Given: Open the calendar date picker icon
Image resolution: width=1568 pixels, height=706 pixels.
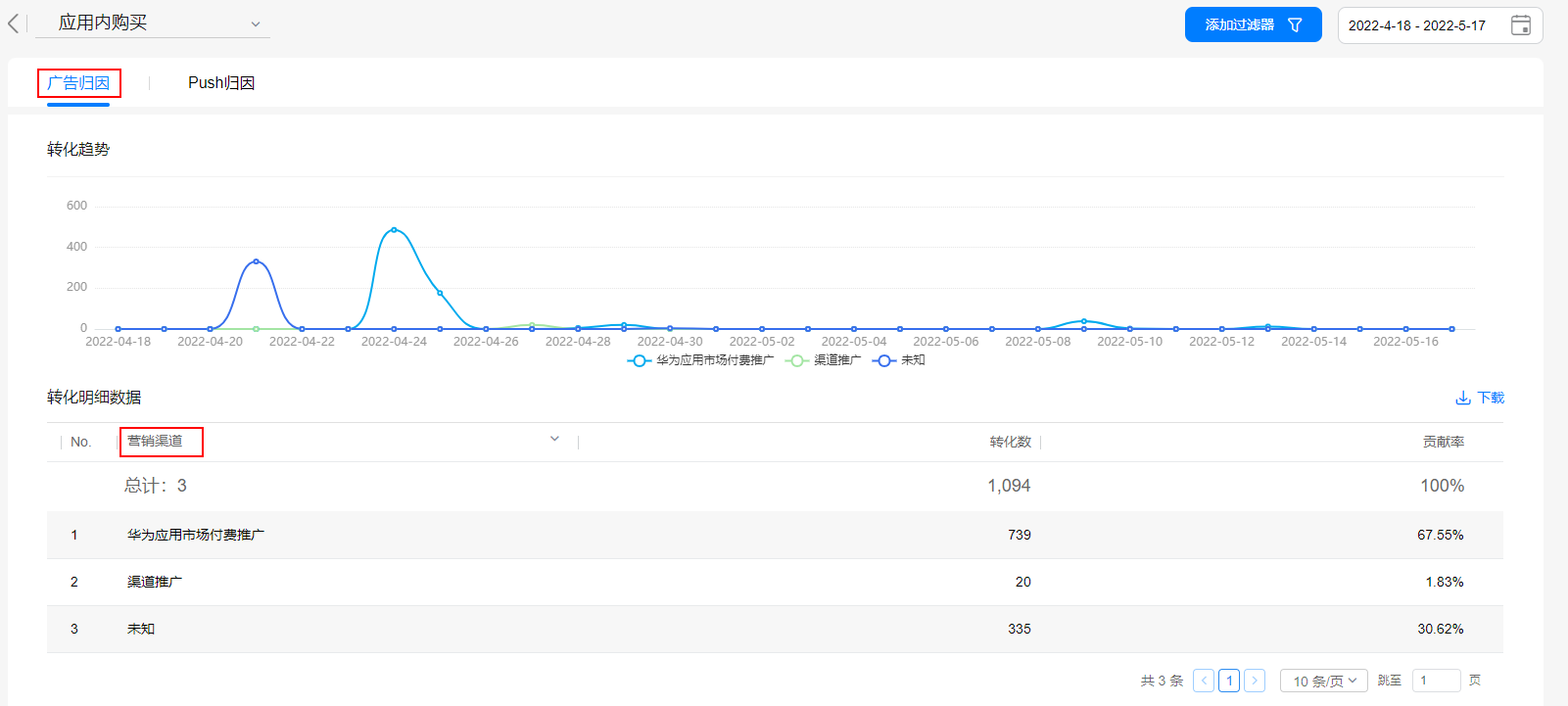Looking at the screenshot, I should click(1520, 25).
